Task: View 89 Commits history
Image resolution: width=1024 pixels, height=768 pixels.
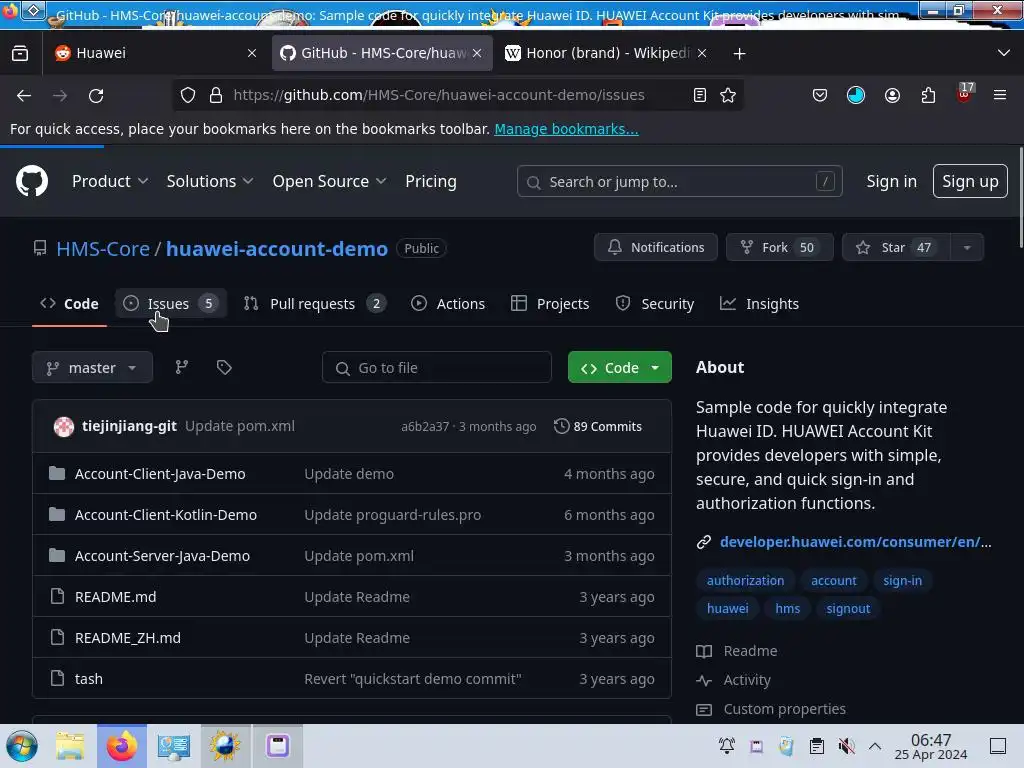Action: [598, 426]
